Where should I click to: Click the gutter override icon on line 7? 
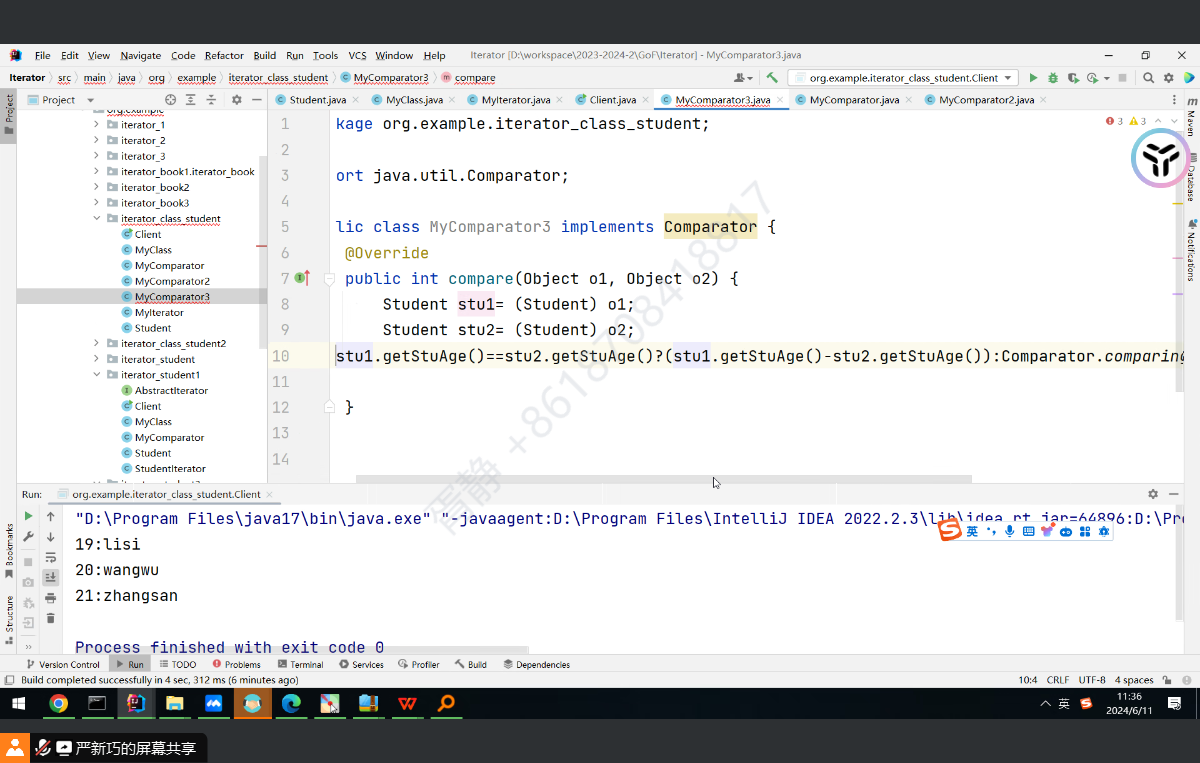pos(302,278)
